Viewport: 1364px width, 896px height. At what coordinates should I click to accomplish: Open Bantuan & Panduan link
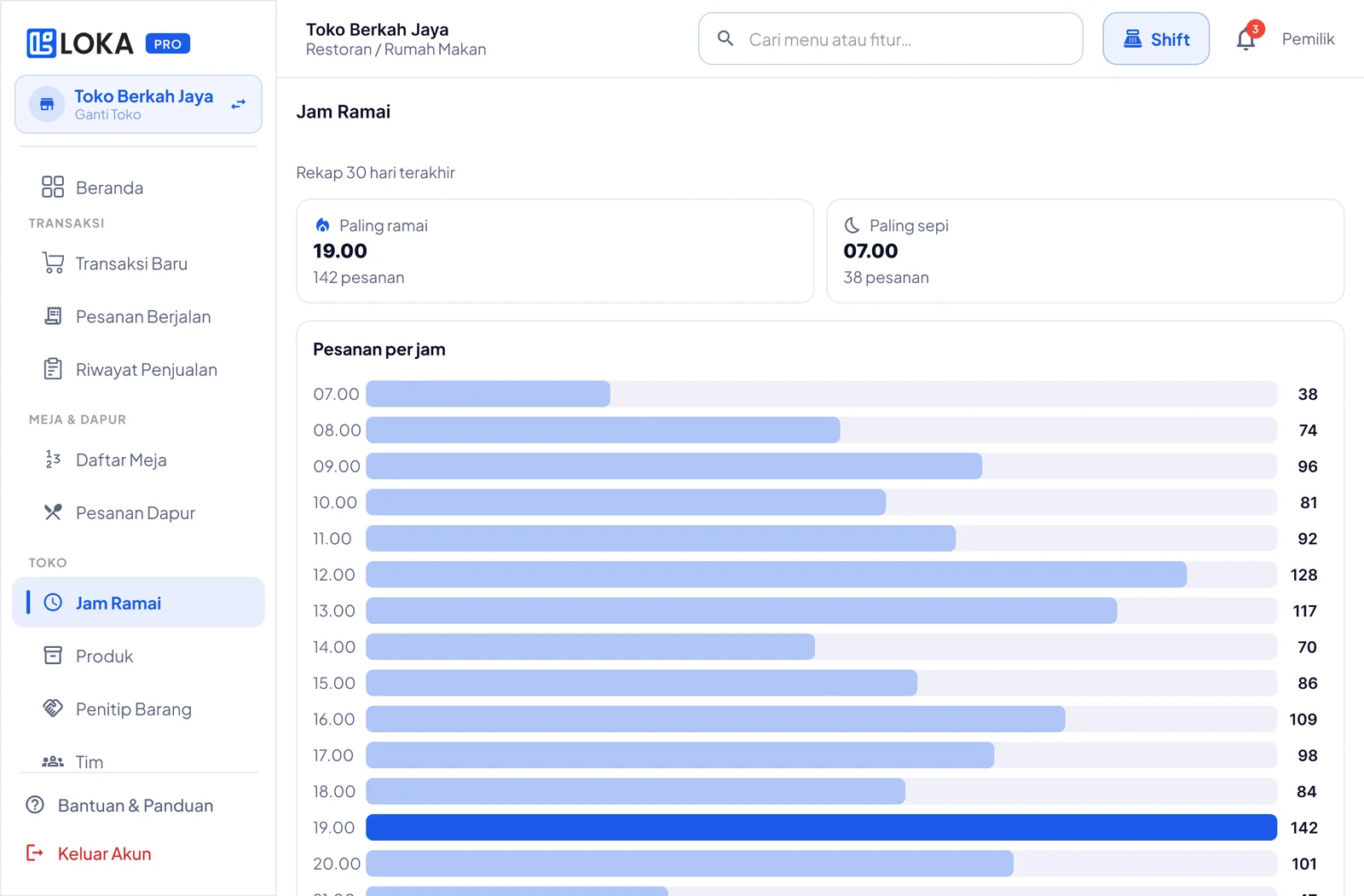coord(136,806)
